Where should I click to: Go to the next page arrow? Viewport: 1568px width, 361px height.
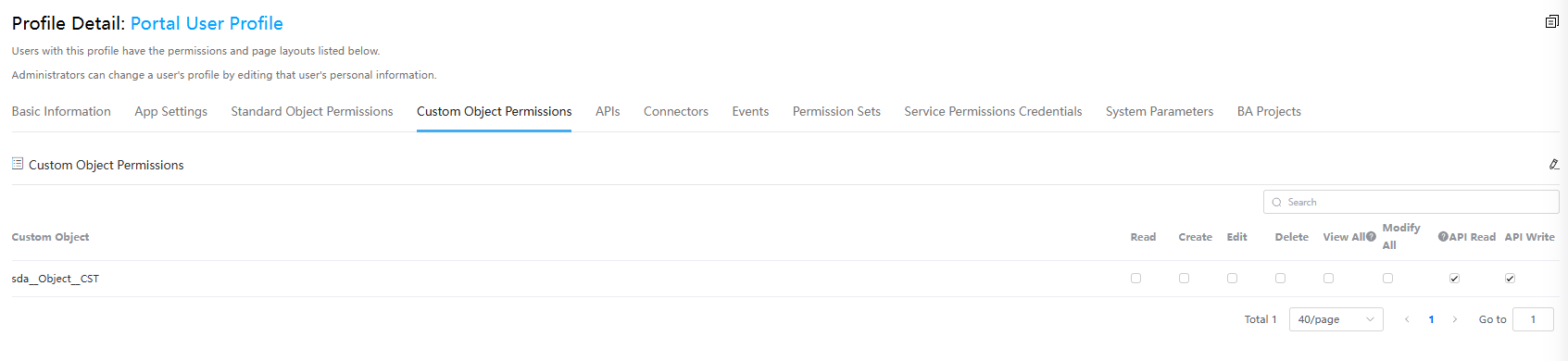tap(1455, 319)
